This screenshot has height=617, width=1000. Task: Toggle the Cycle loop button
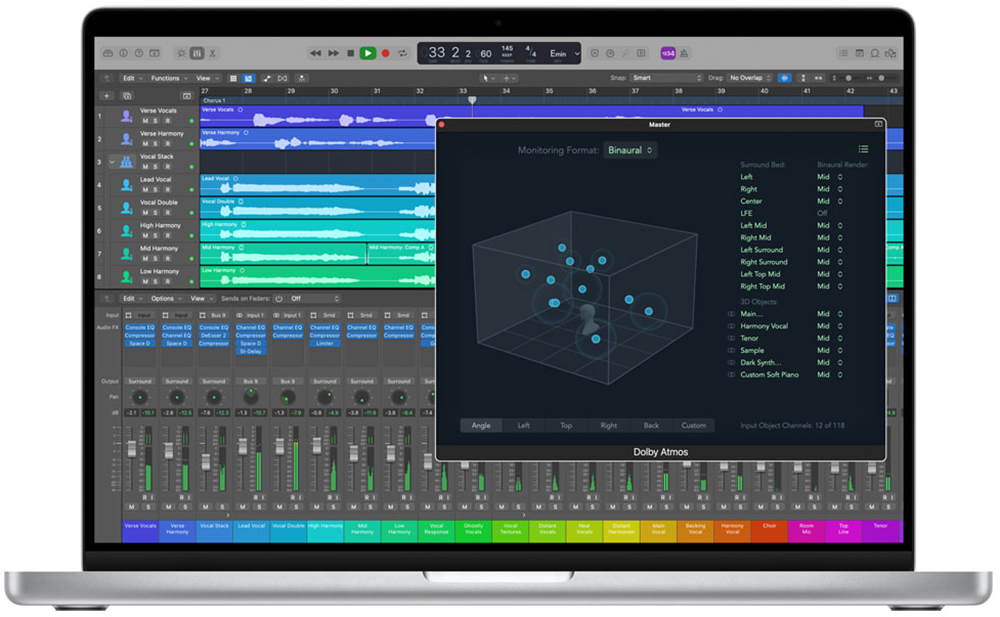(402, 54)
